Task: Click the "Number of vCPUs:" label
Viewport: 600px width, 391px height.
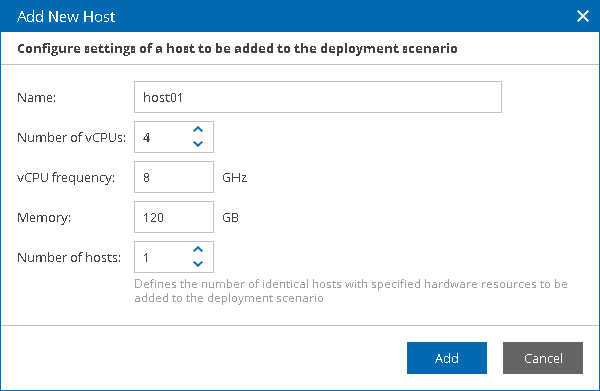Action: coord(72,137)
